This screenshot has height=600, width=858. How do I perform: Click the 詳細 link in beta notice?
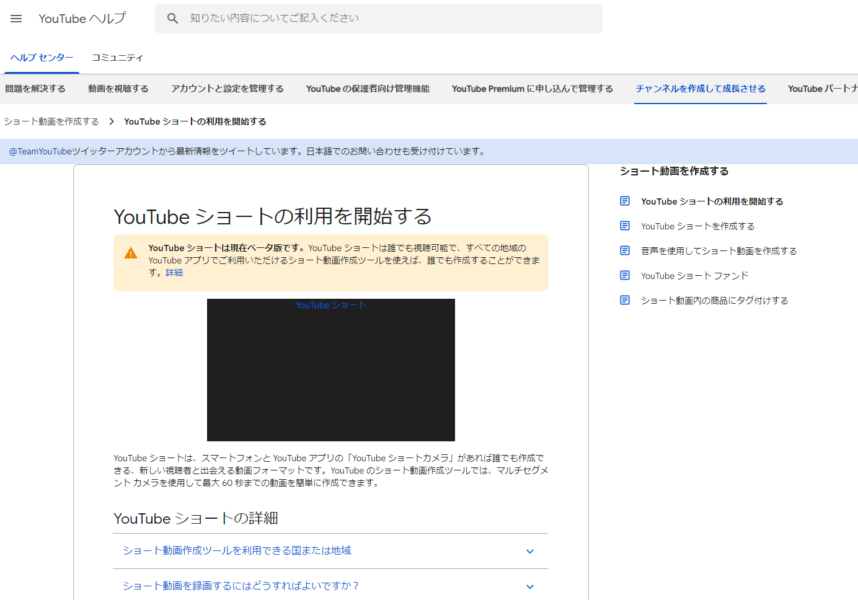174,272
